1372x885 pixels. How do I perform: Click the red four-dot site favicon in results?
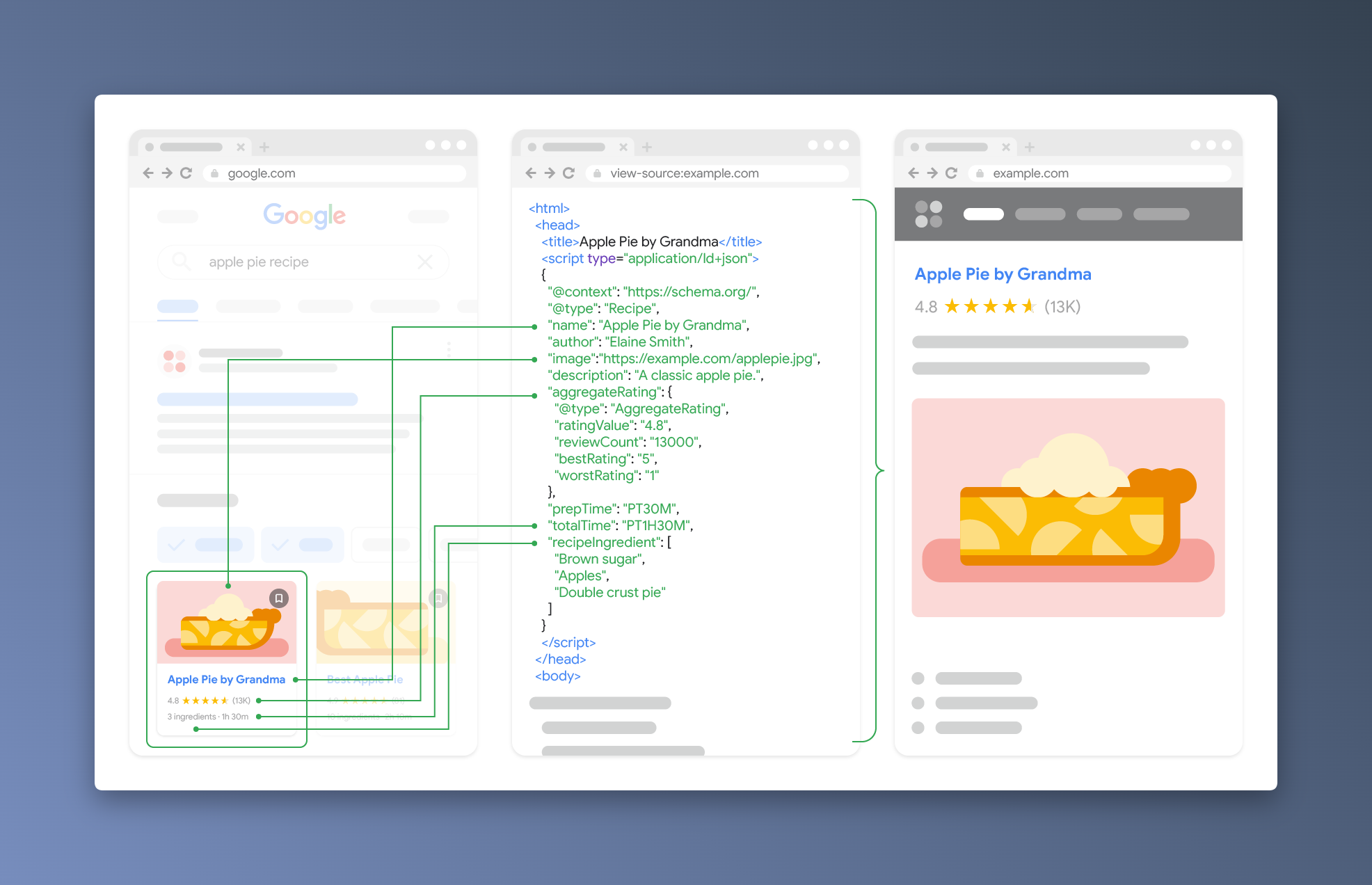(x=174, y=361)
